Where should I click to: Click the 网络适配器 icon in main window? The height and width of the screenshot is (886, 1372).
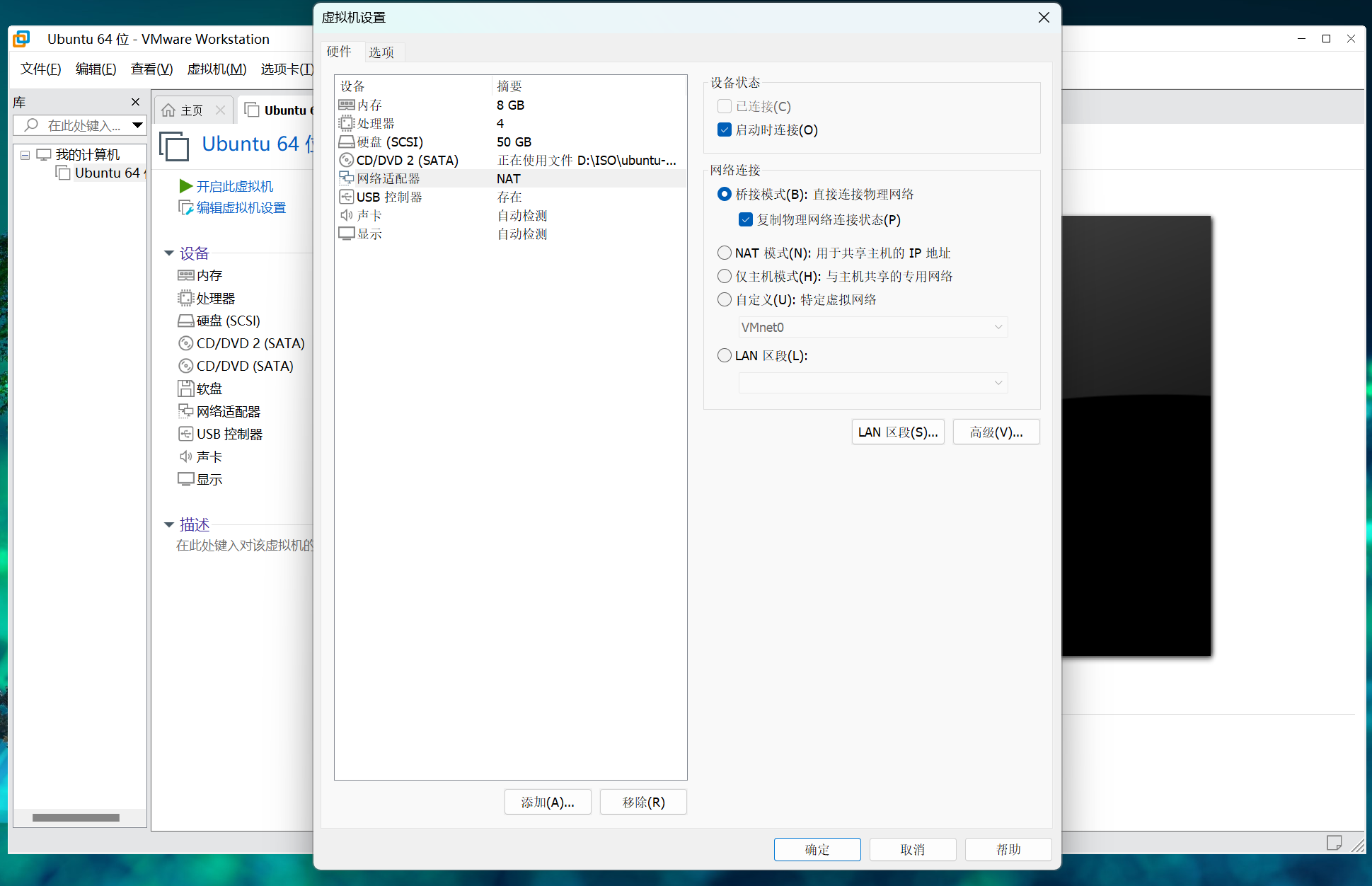(x=185, y=411)
